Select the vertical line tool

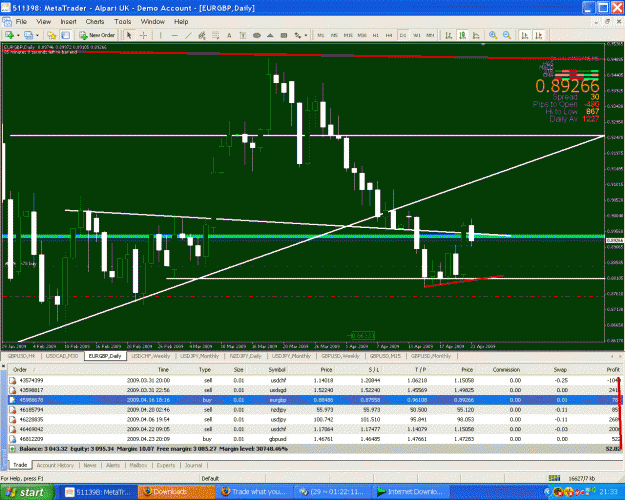tap(161, 35)
